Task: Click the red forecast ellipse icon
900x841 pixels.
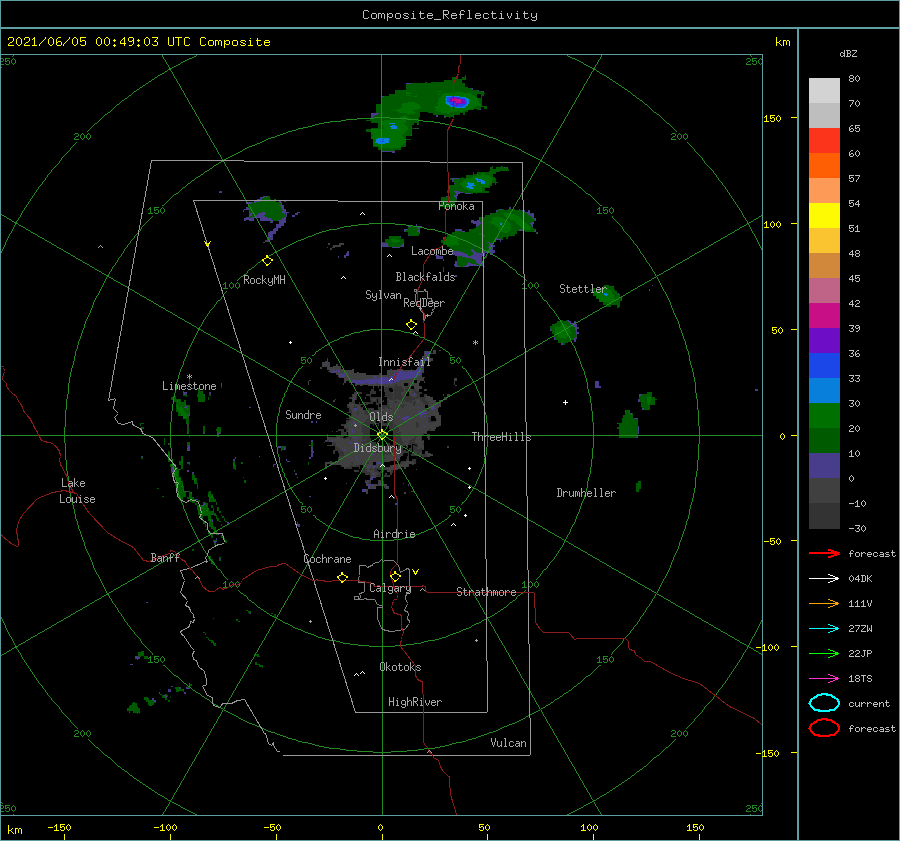Action: pyautogui.click(x=824, y=728)
